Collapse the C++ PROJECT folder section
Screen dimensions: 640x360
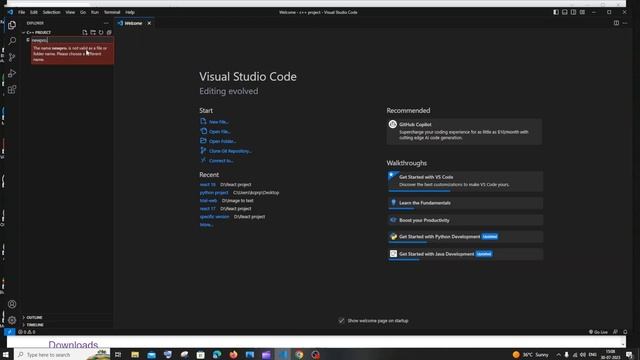[38, 32]
